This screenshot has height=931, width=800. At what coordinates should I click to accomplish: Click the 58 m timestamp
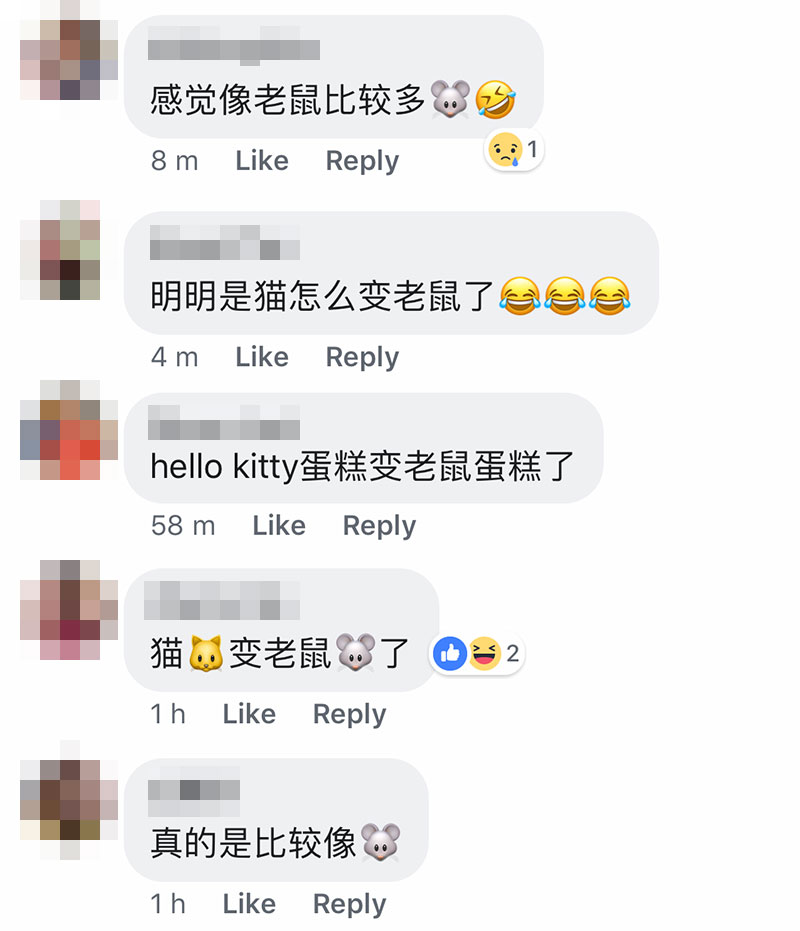point(183,526)
